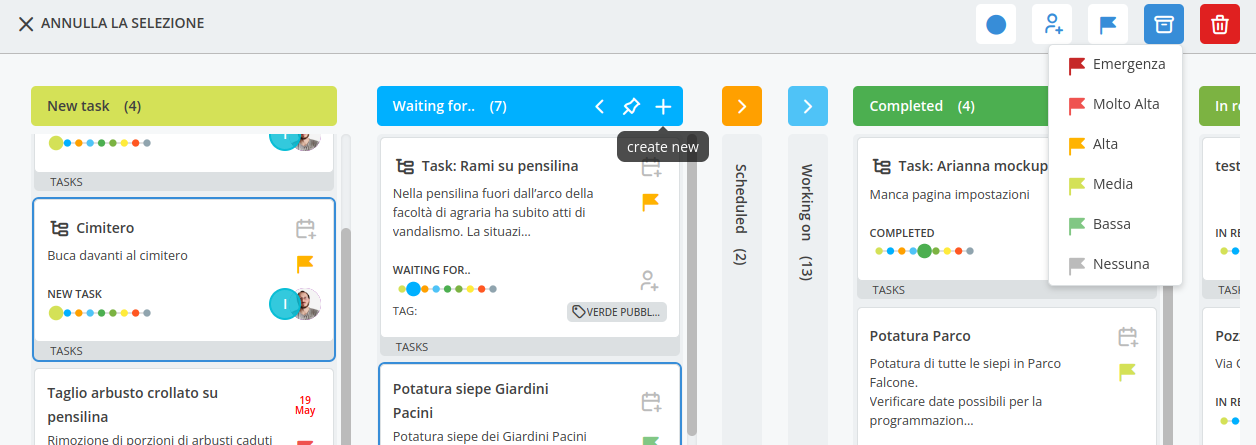Click calendar icon on Cimitero card
This screenshot has width=1256, height=445.
[306, 229]
